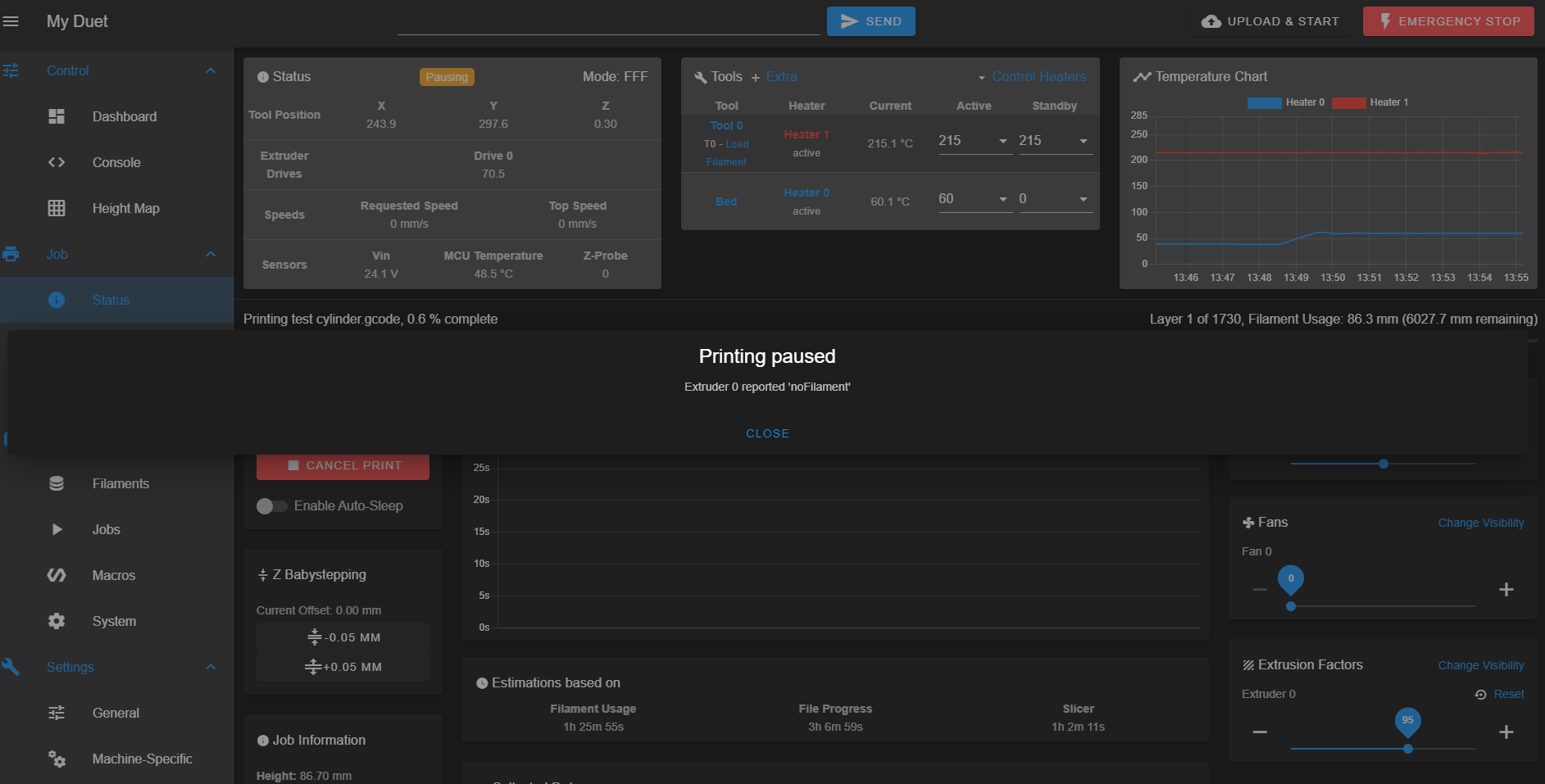Click the Temperature Chart trend icon
The height and width of the screenshot is (784, 1545).
pos(1142,77)
